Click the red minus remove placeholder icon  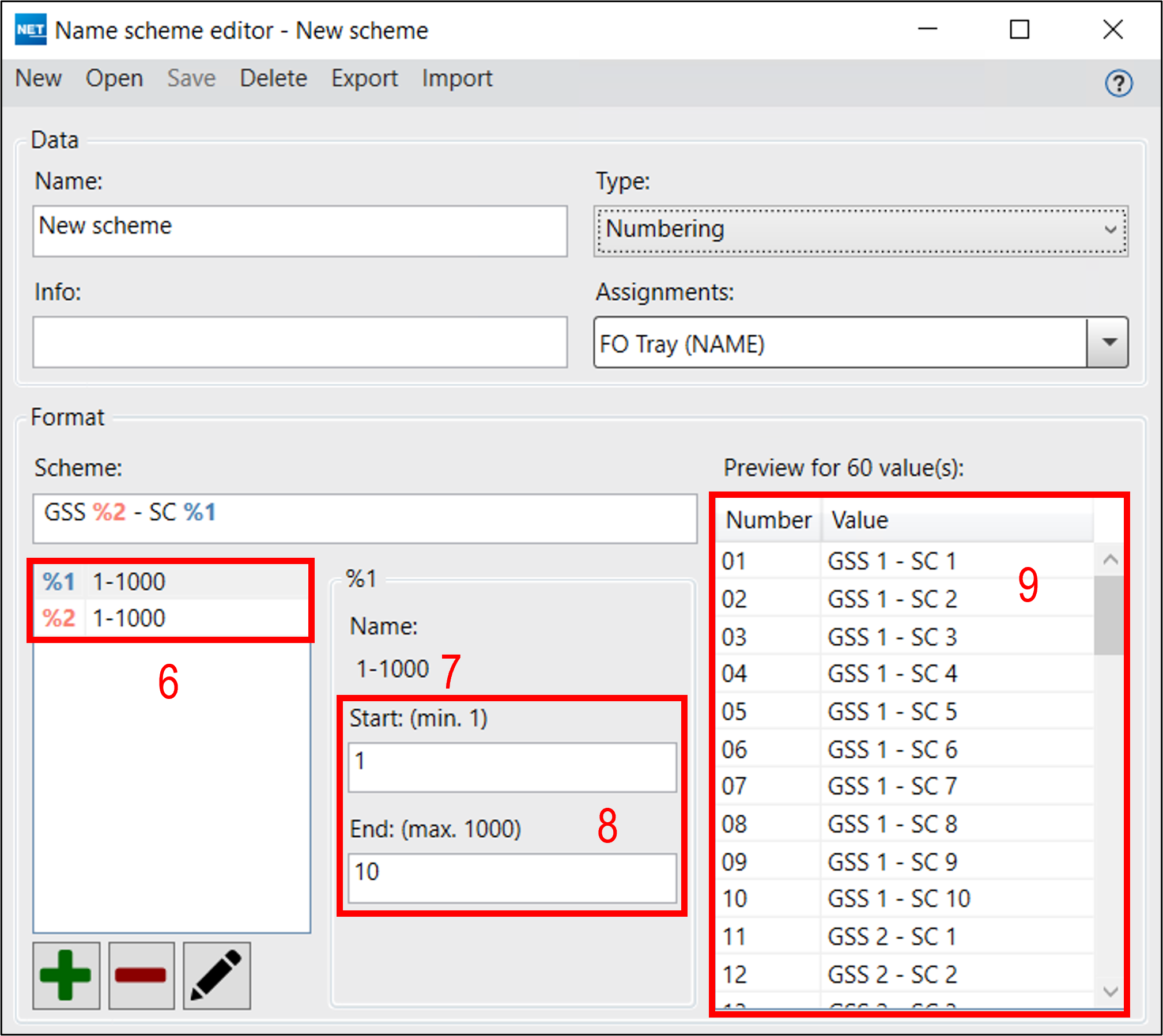pyautogui.click(x=141, y=975)
